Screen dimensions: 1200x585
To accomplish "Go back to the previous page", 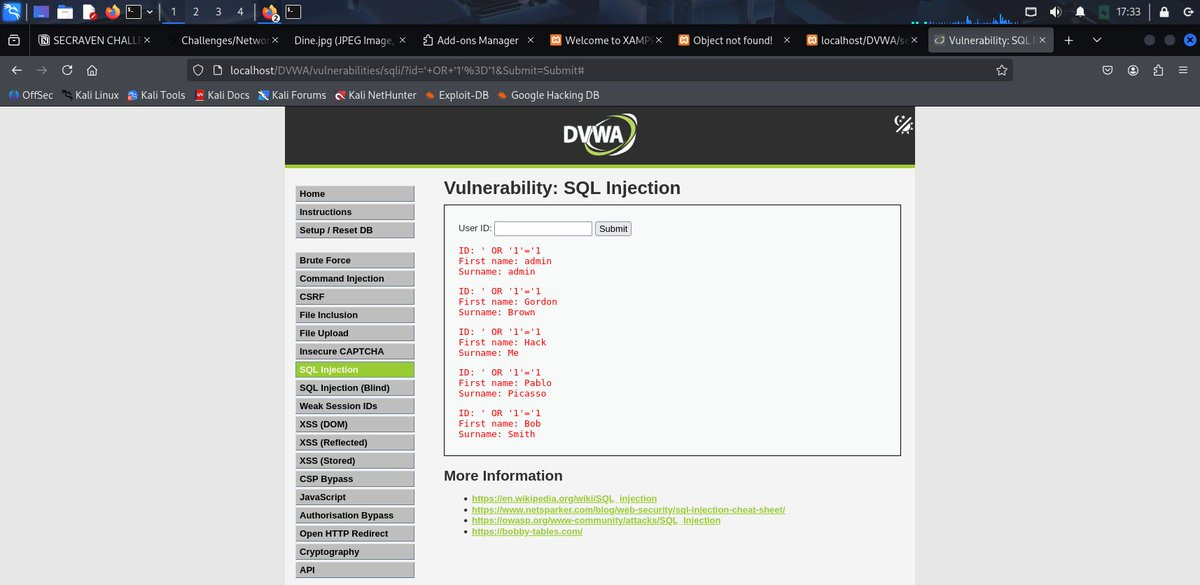I will pyautogui.click(x=16, y=70).
